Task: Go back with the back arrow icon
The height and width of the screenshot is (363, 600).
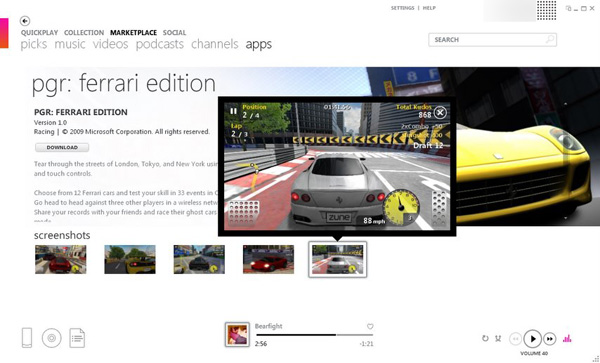Action: [25, 21]
